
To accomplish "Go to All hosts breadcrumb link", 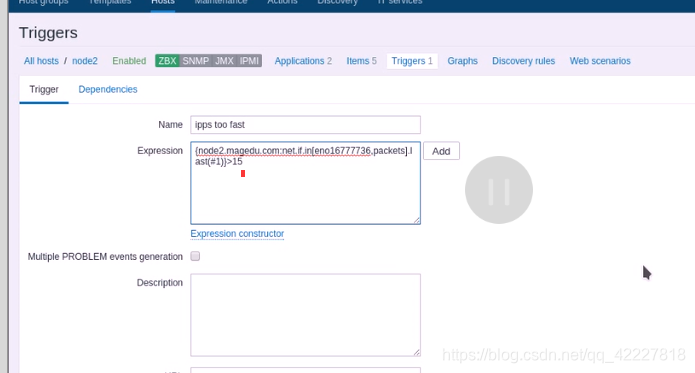I will (x=41, y=61).
